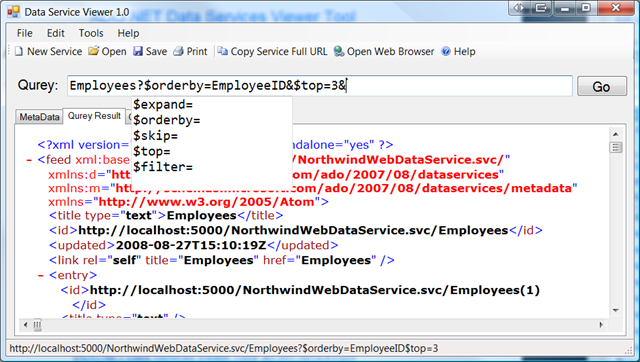Click the Qurey: label
640x362 pixels.
38,85
